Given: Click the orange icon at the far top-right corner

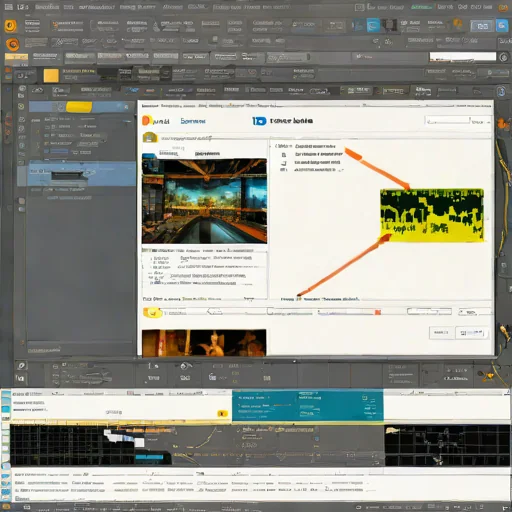Looking at the screenshot, I should point(503,8).
